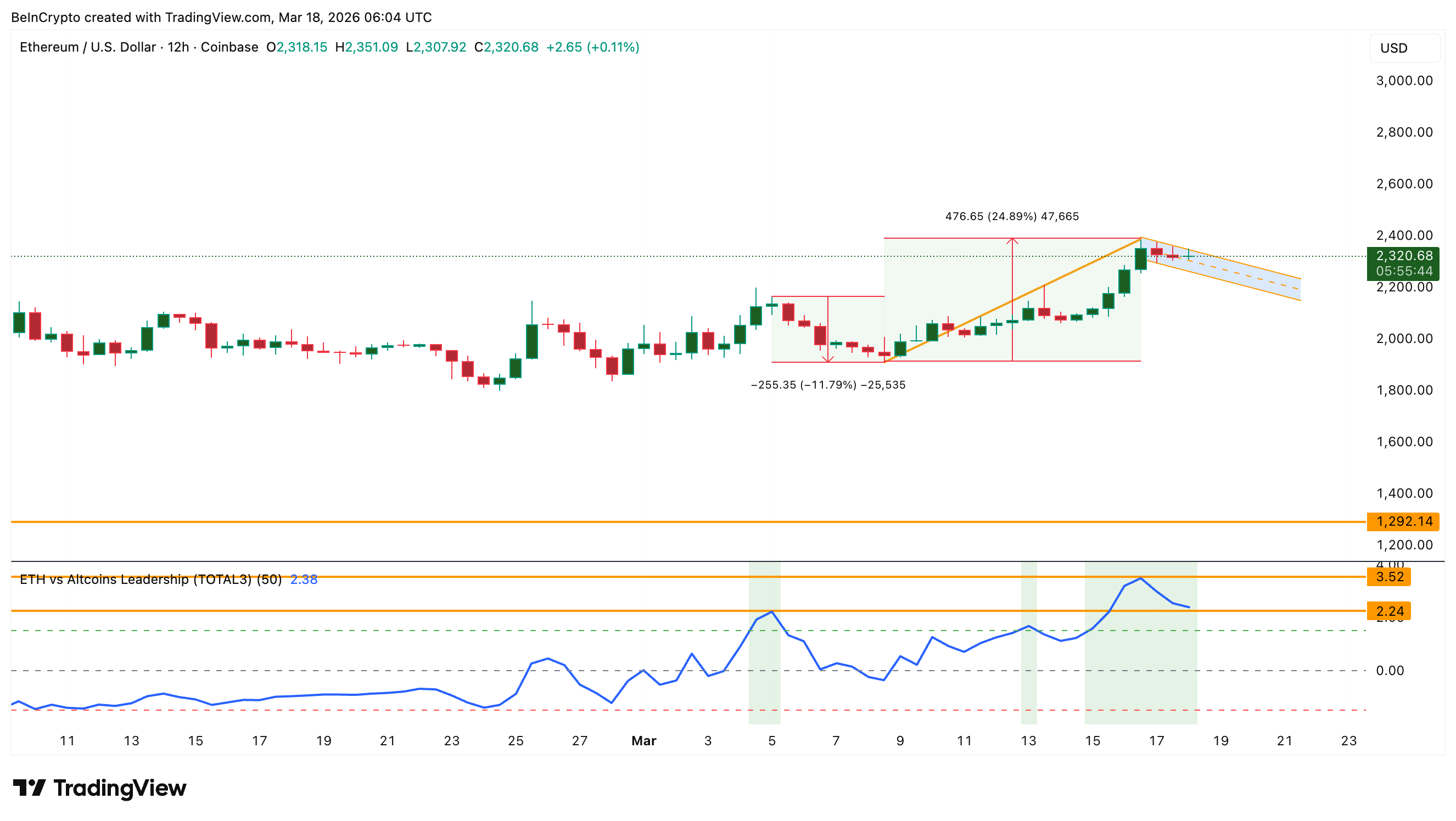Click the 3,000.00 price axis label
Viewport: 1456px width, 821px height.
1404,81
